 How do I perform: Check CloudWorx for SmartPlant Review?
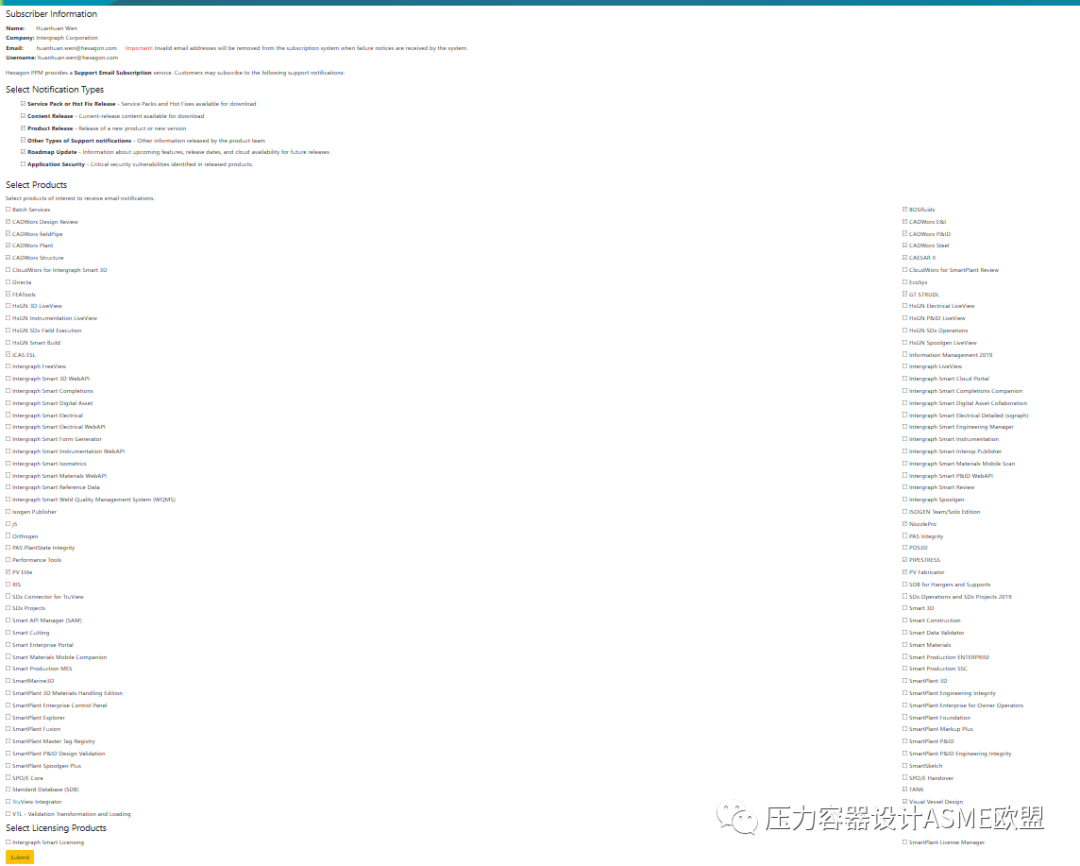(x=905, y=270)
